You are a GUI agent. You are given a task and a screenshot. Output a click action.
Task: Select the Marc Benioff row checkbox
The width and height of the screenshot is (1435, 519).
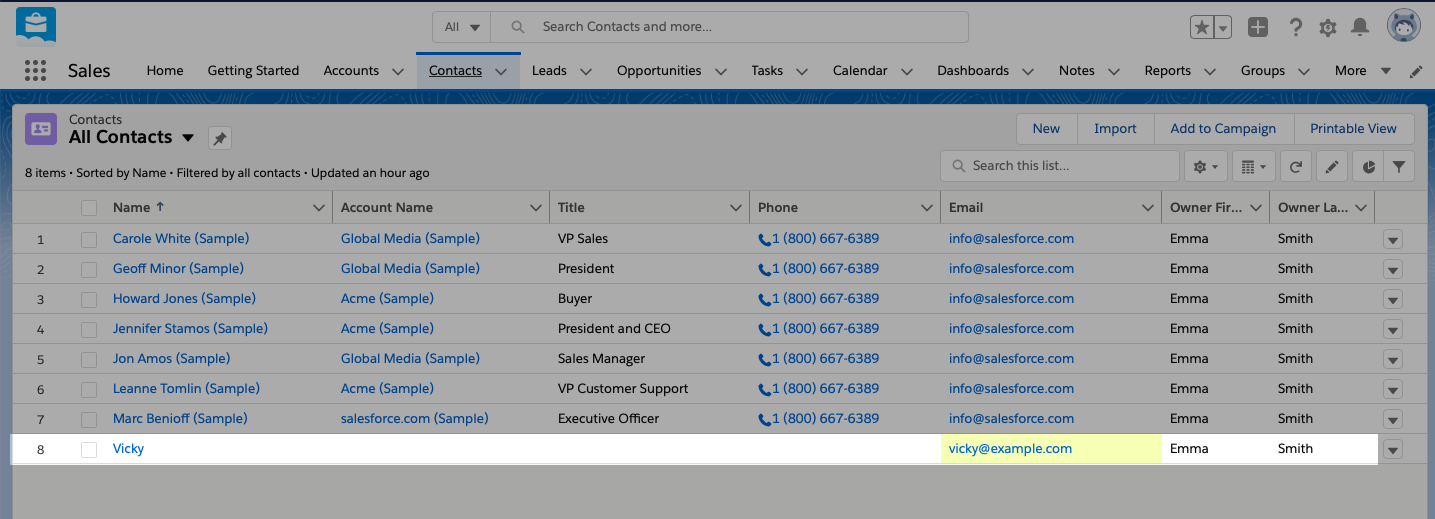coord(89,419)
